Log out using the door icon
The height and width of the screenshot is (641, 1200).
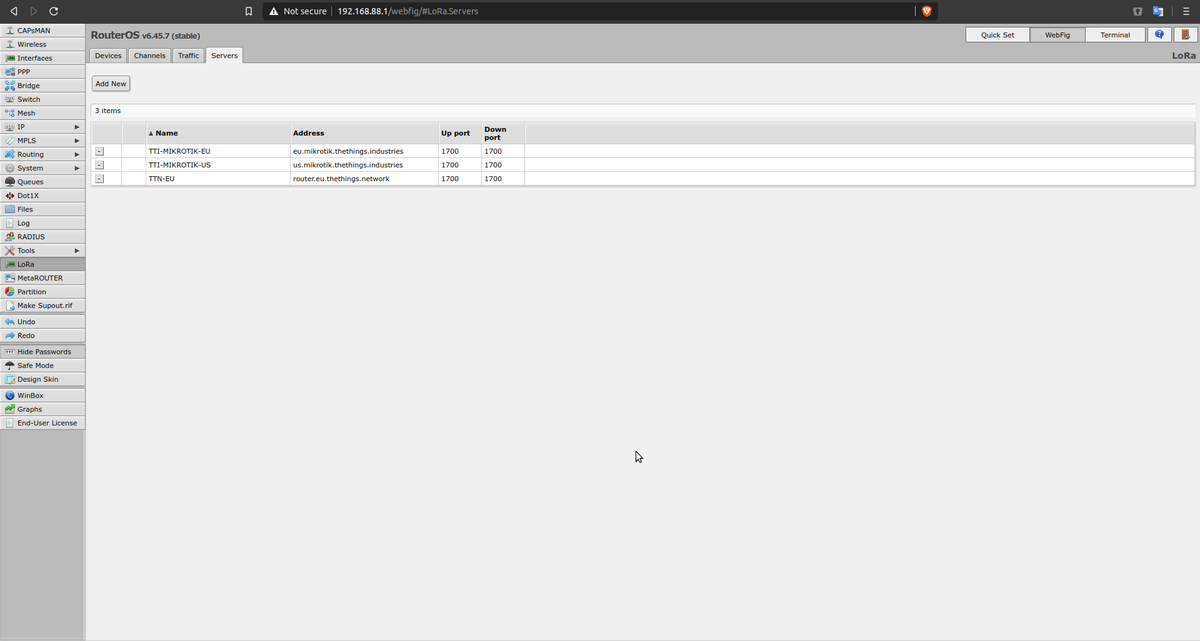click(x=1185, y=35)
